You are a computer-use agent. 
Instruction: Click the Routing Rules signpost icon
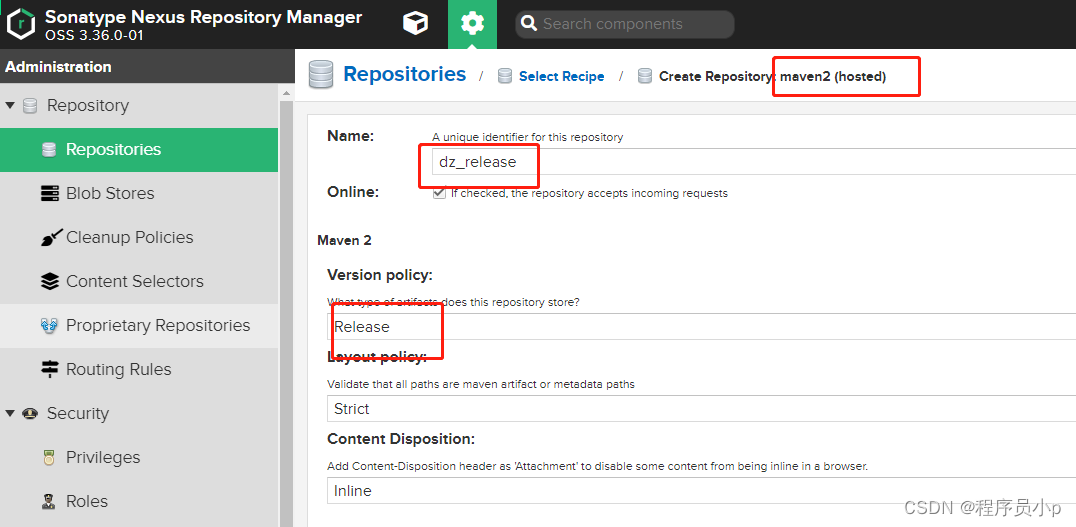tap(49, 369)
